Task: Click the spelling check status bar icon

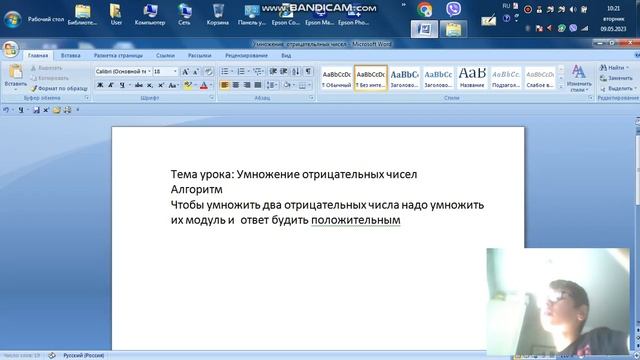Action: (51, 356)
